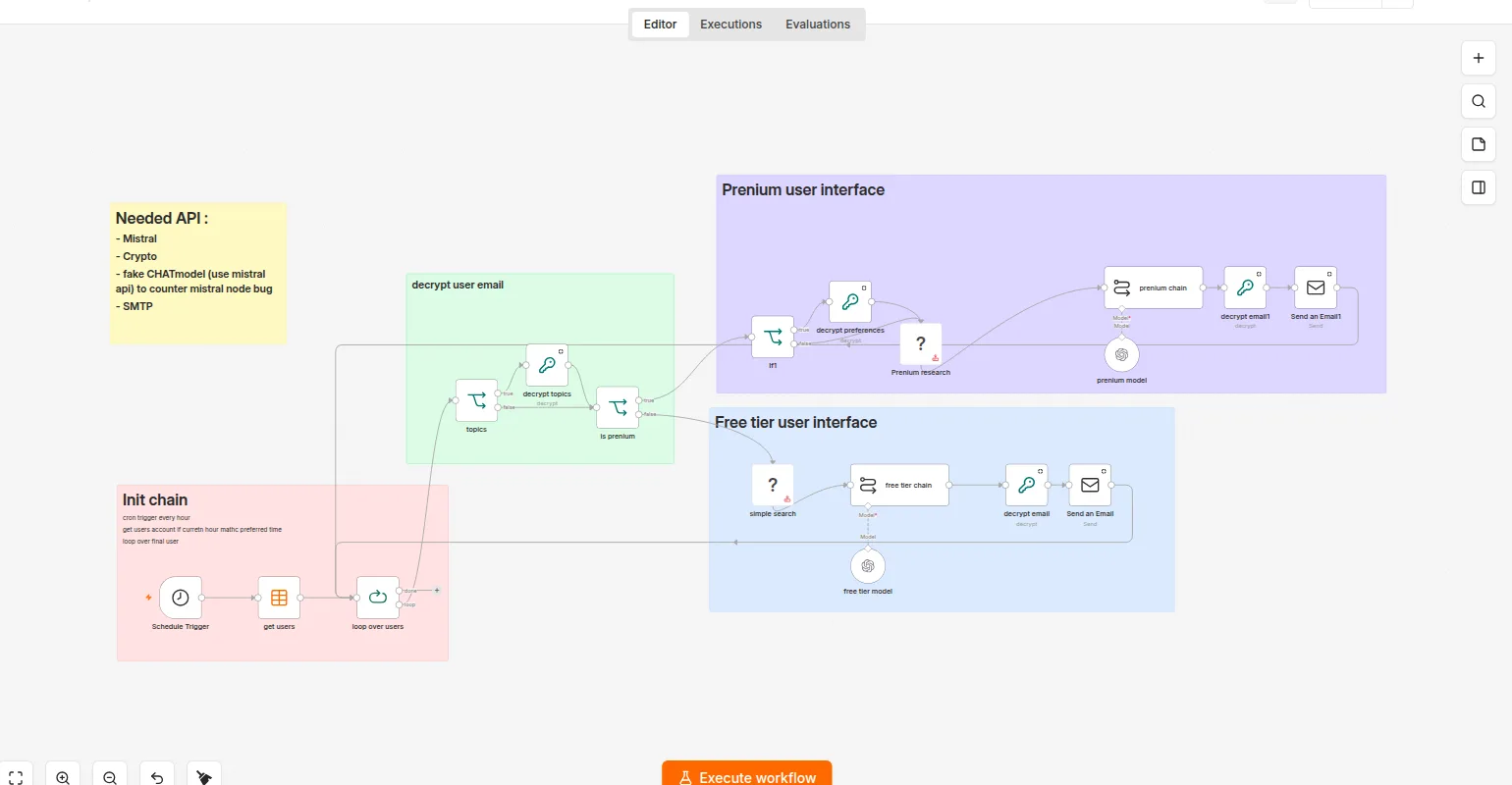Screen dimensions: 1512x785
Task: Select the yellow Needed API sticky note
Action: point(198,273)
